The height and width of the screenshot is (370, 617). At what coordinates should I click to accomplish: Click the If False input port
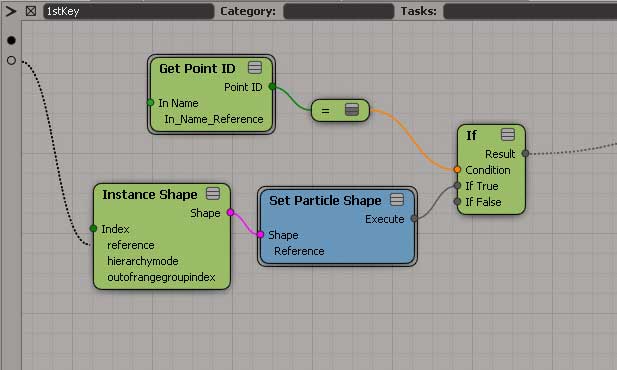[457, 202]
